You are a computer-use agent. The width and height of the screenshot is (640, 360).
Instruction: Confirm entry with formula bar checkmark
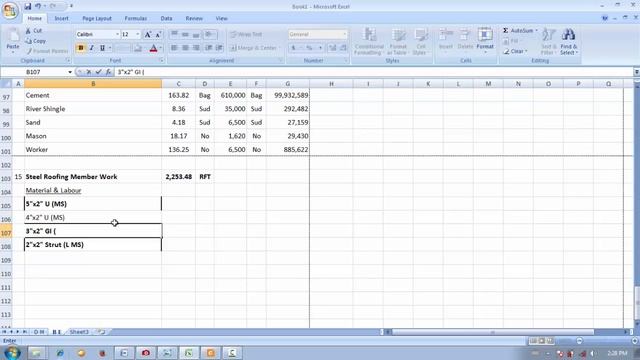tap(98, 72)
